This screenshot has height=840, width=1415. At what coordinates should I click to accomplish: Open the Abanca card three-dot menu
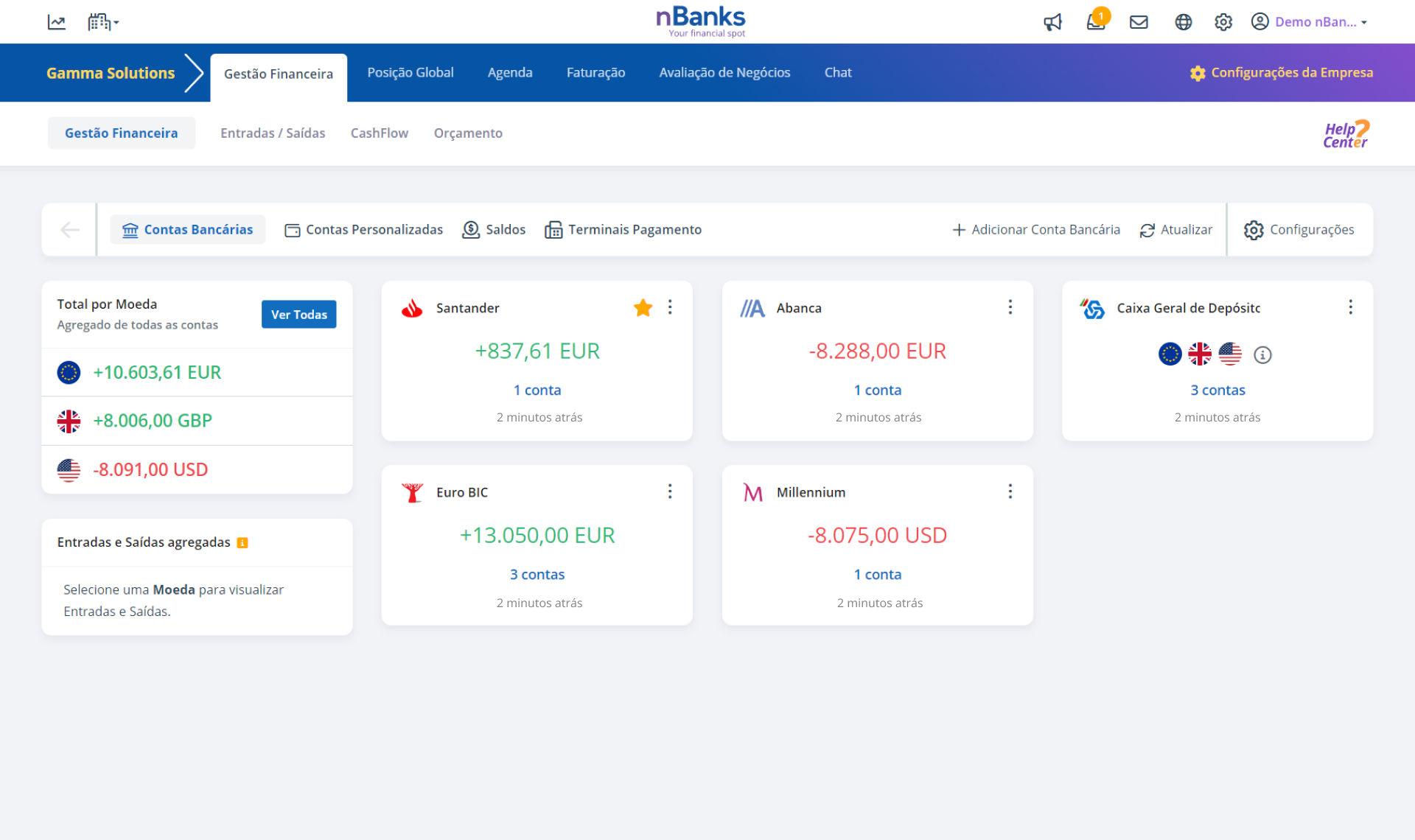[1010, 307]
